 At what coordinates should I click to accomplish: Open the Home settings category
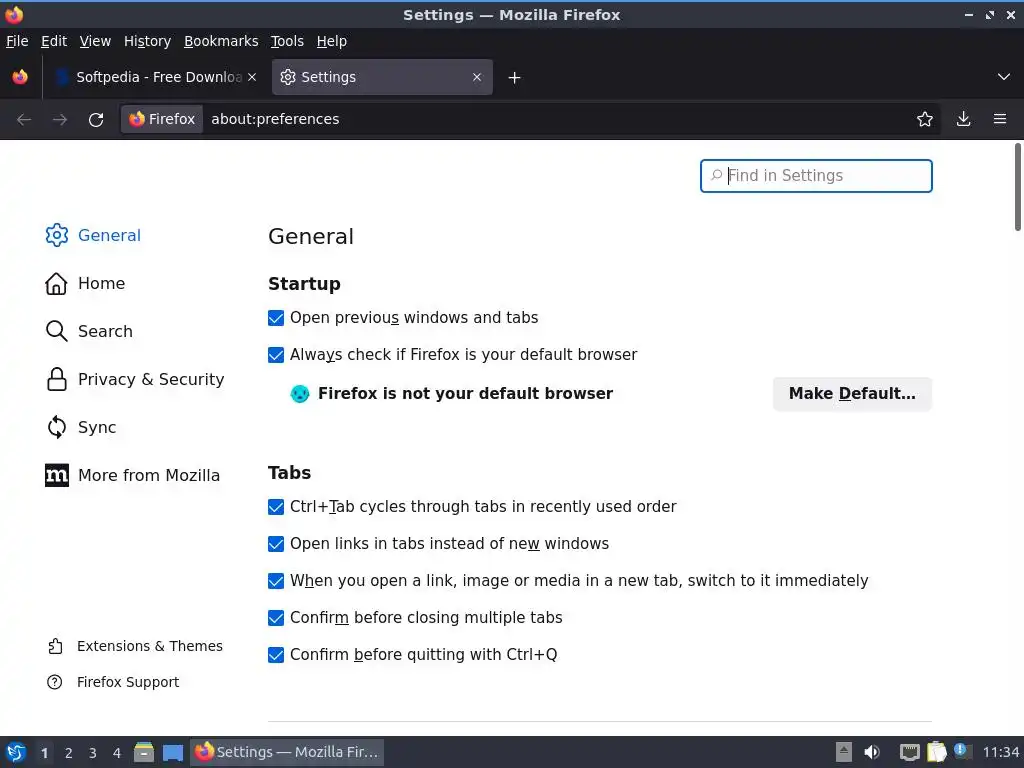101,283
